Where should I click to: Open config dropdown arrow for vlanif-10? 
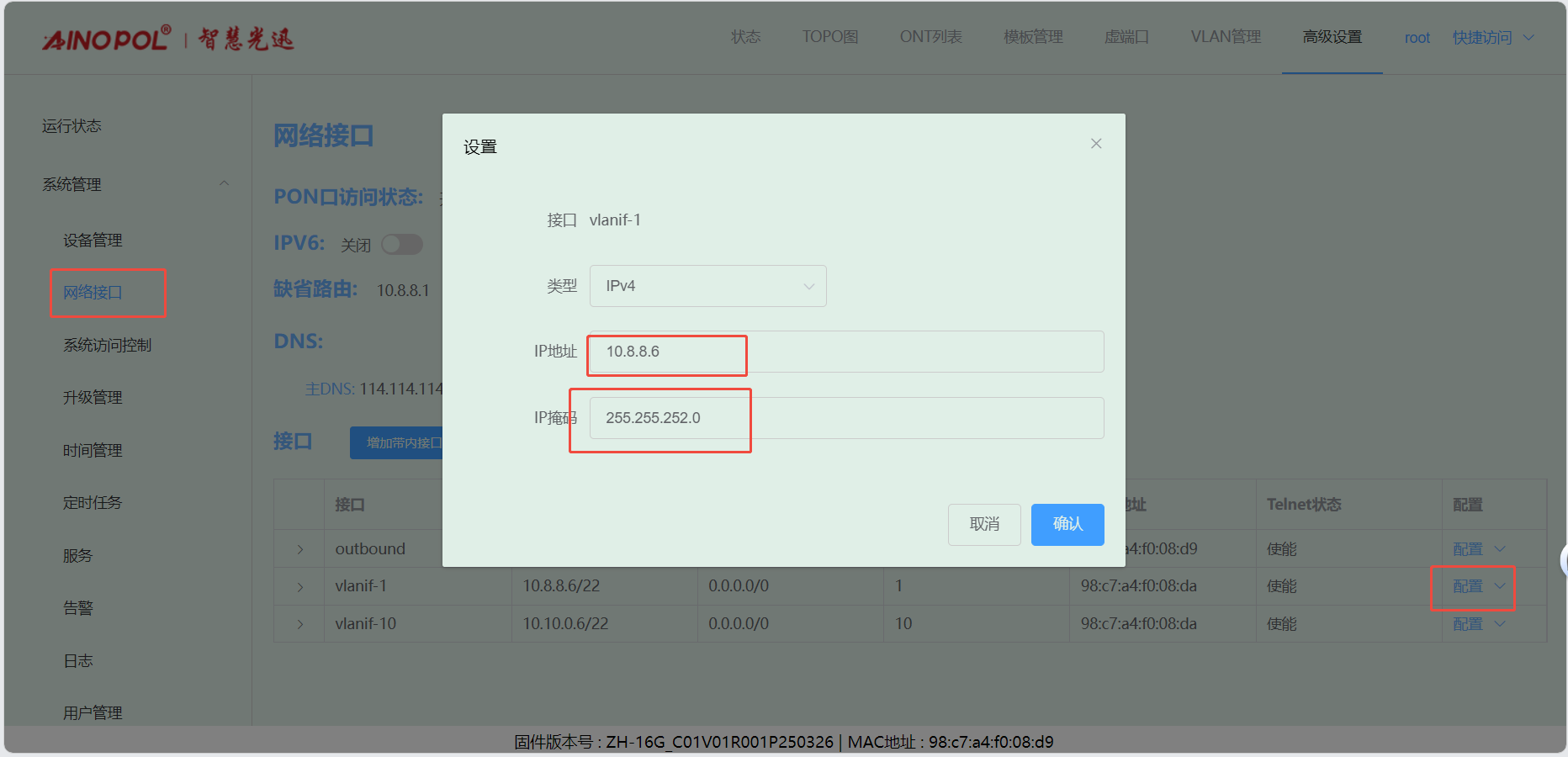[1500, 624]
